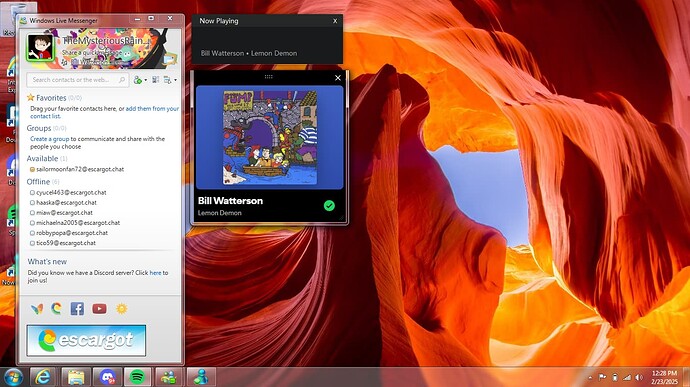Image resolution: width=690 pixels, height=387 pixels.
Task: Click the What's new heading
Action: point(47,262)
